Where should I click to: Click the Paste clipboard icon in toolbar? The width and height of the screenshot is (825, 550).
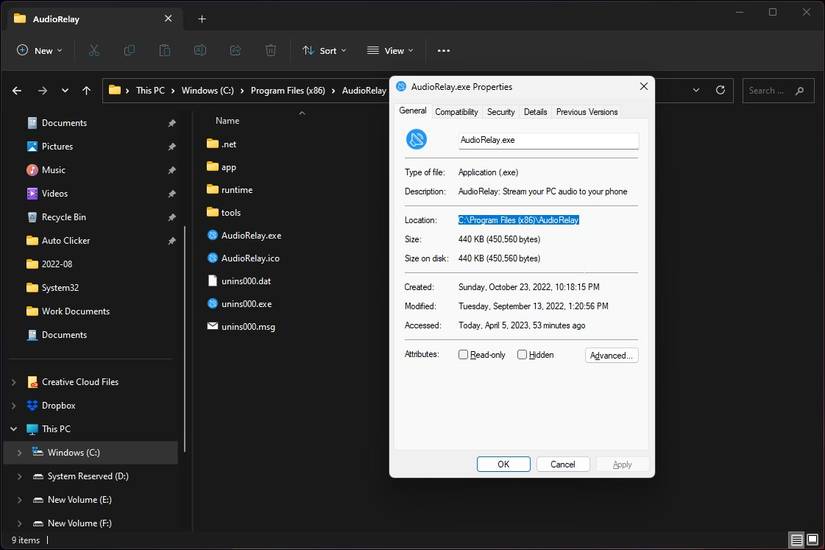(x=165, y=51)
